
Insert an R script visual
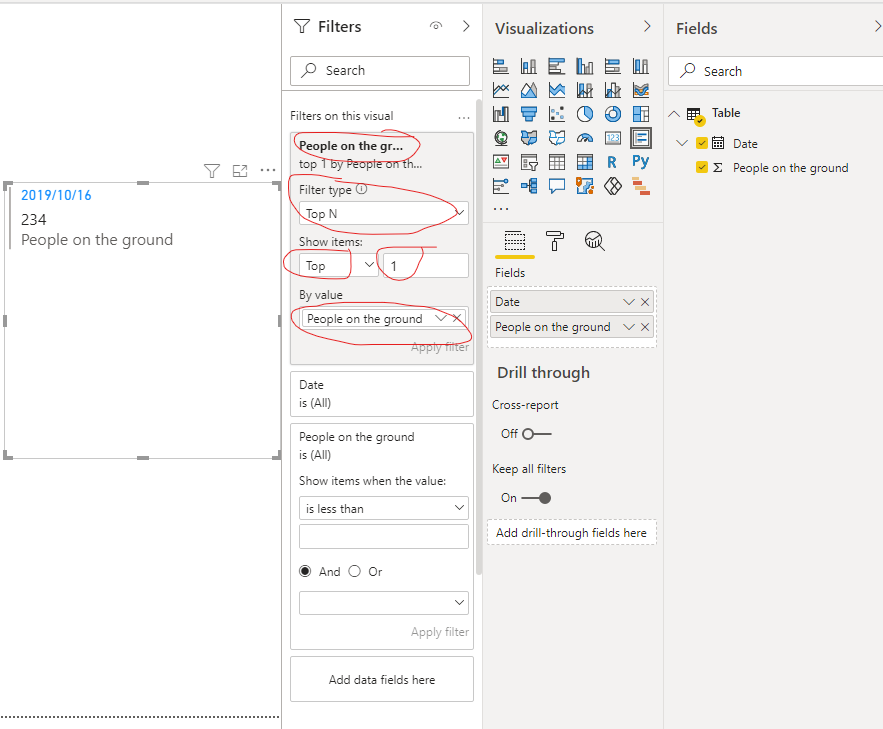(x=613, y=162)
